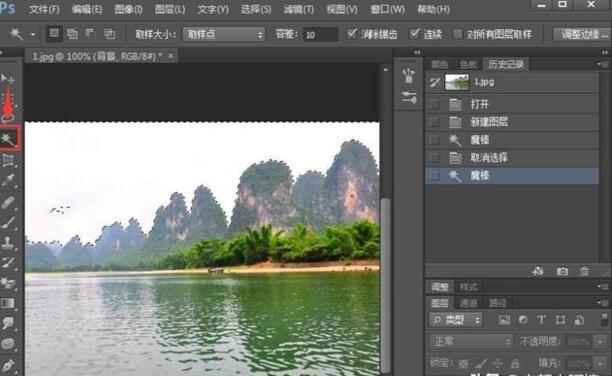
Task: Choose Add to Selection mode icon
Action: pos(72,34)
